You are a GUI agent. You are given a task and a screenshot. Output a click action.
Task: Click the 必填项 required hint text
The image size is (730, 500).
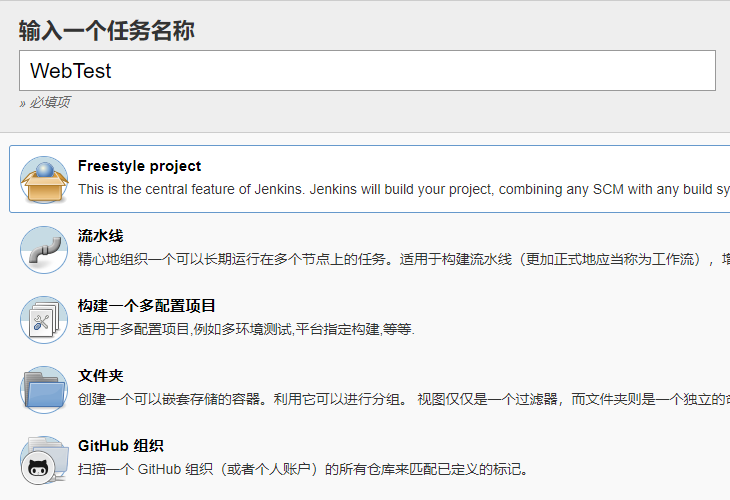coord(45,102)
